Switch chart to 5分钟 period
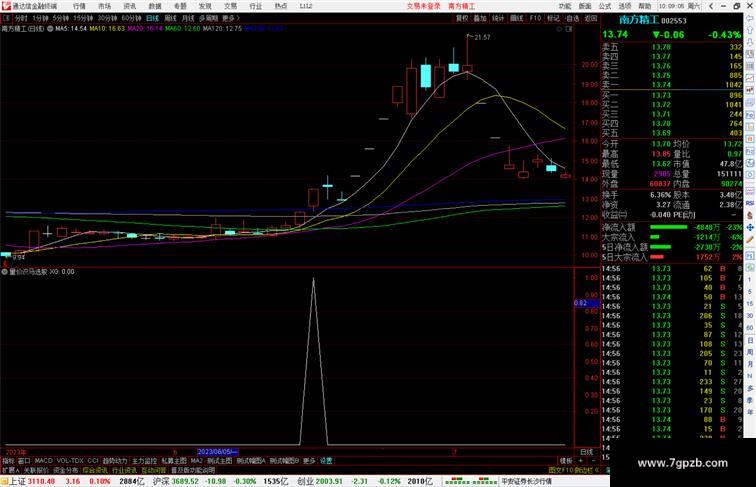This screenshot has height=487, width=756. (61, 18)
